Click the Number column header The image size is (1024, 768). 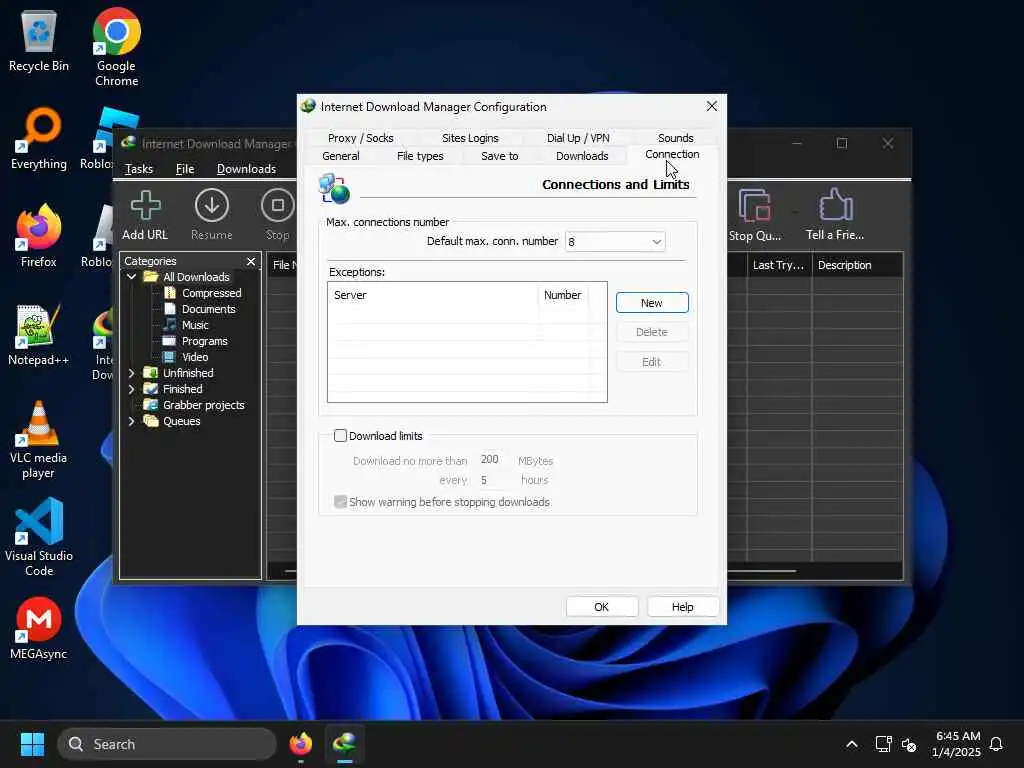point(563,295)
